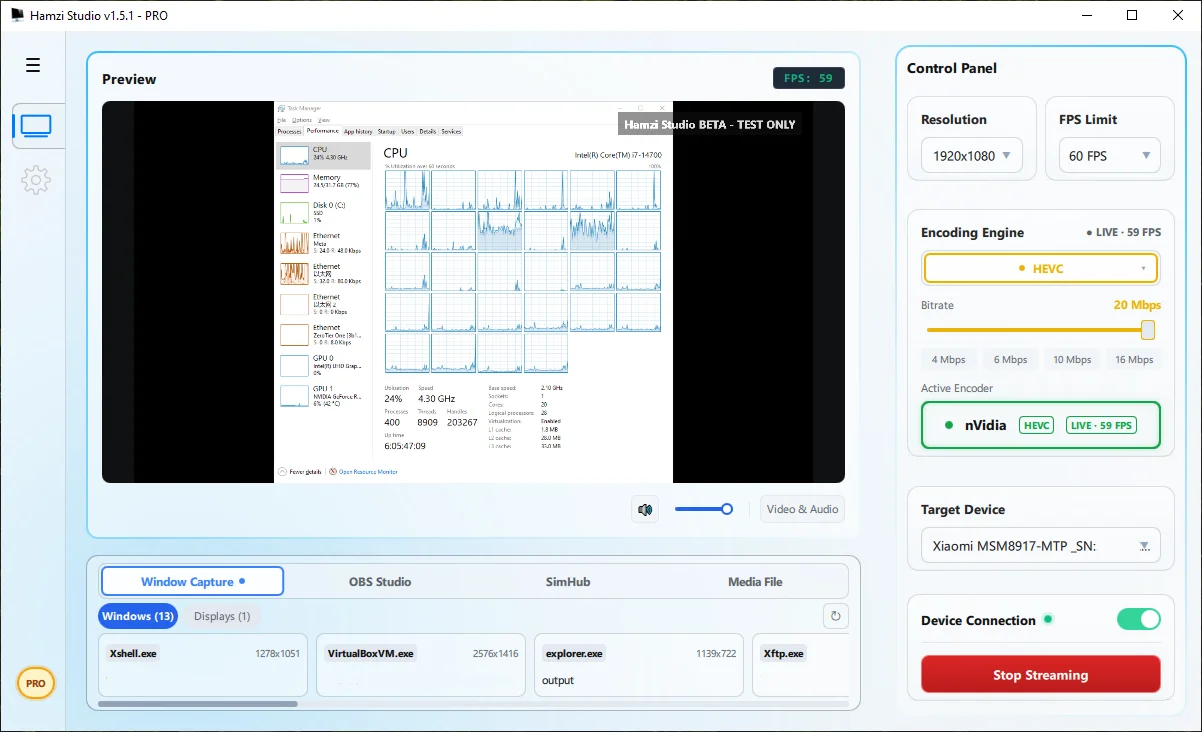Switch to the SimHub tab
The width and height of the screenshot is (1202, 732).
tap(568, 581)
